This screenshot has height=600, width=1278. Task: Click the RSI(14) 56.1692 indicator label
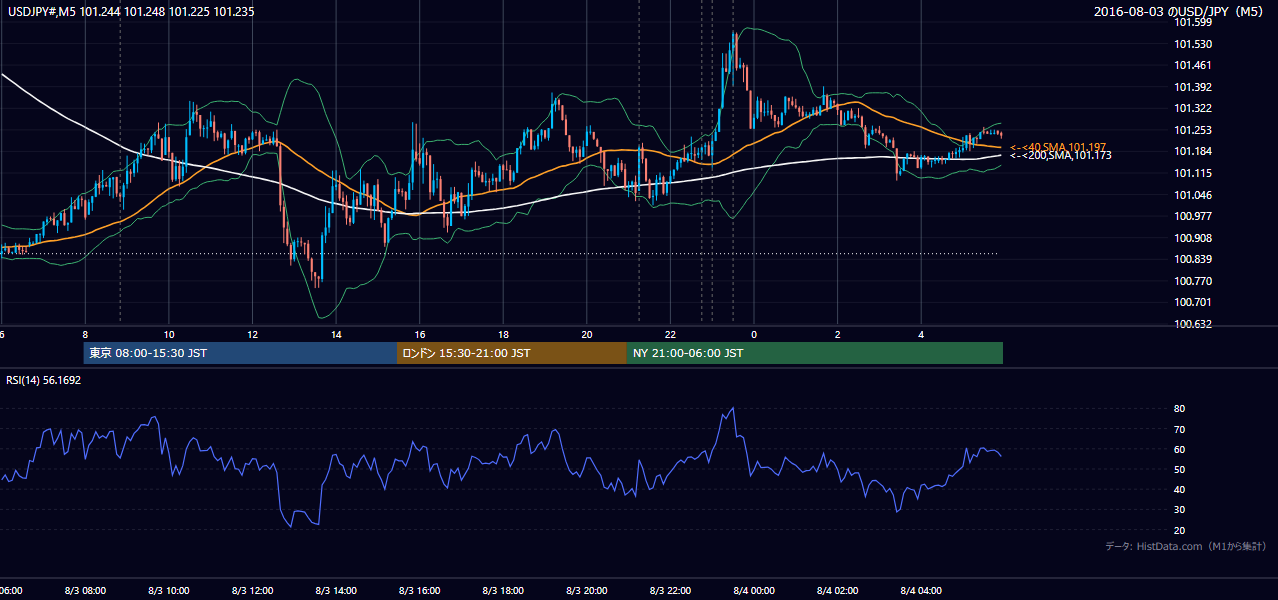tap(44, 380)
